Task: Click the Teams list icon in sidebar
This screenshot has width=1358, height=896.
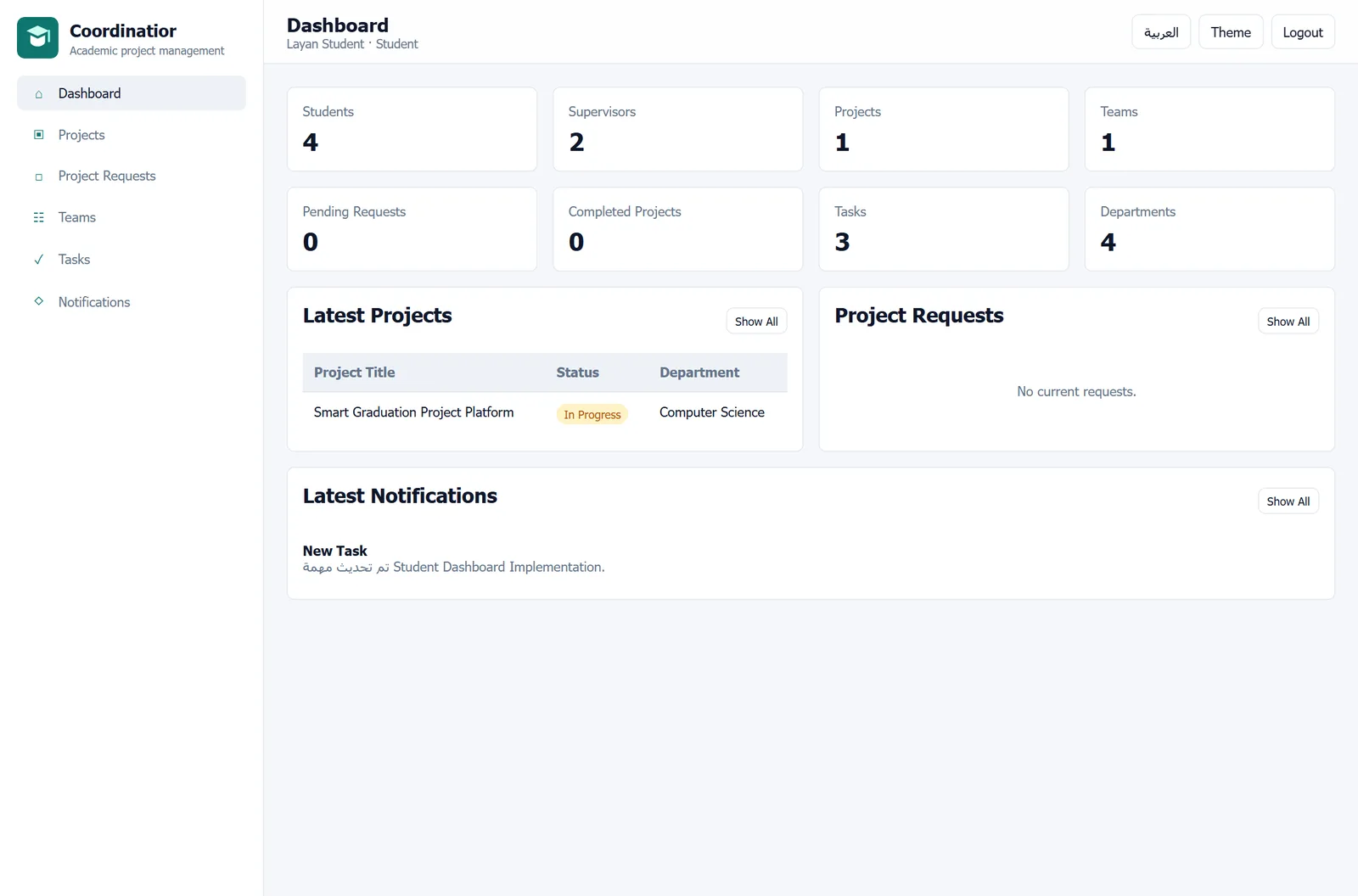Action: pyautogui.click(x=38, y=217)
